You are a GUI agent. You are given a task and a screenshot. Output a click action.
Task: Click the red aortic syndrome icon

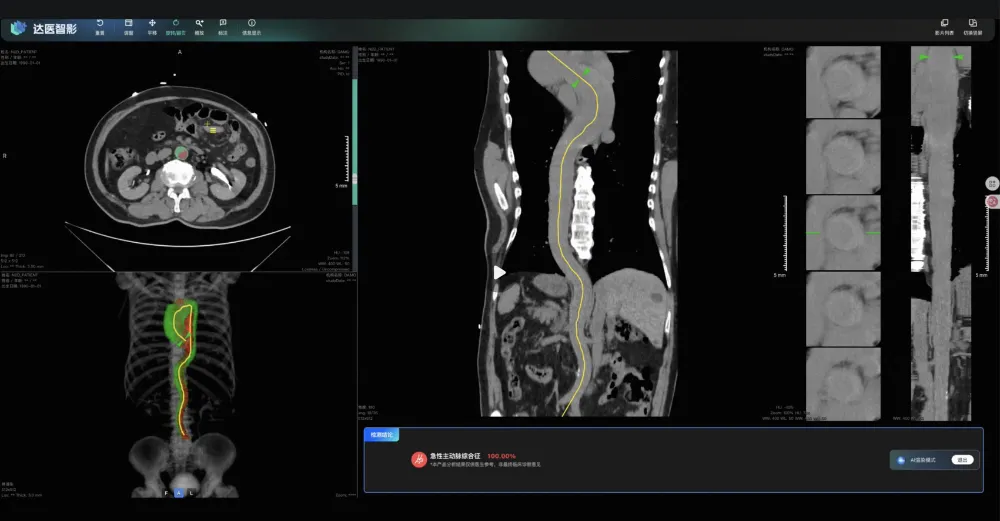tap(418, 459)
